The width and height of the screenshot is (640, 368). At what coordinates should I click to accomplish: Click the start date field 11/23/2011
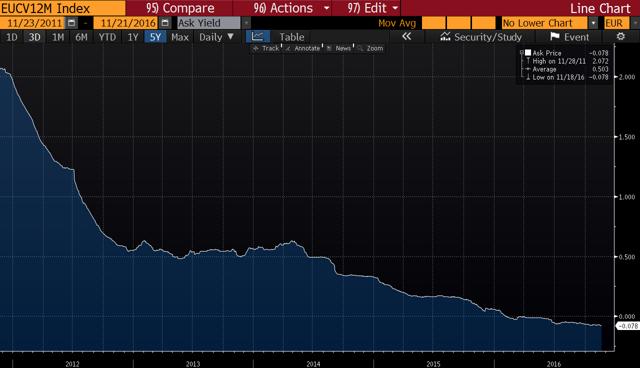(x=33, y=23)
